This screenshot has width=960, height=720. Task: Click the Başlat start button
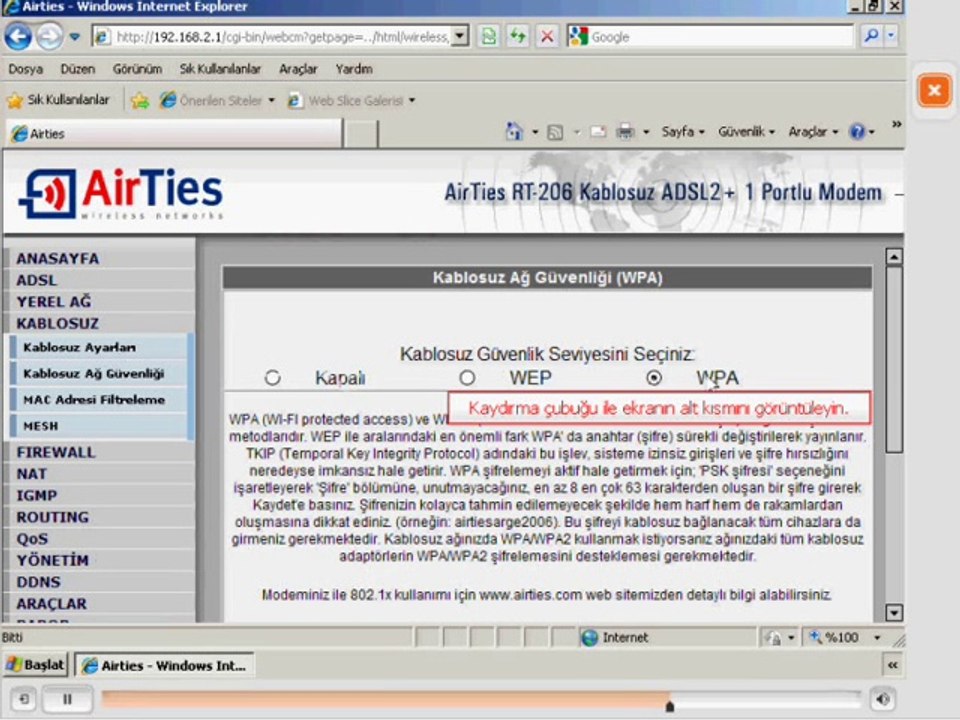pos(36,665)
